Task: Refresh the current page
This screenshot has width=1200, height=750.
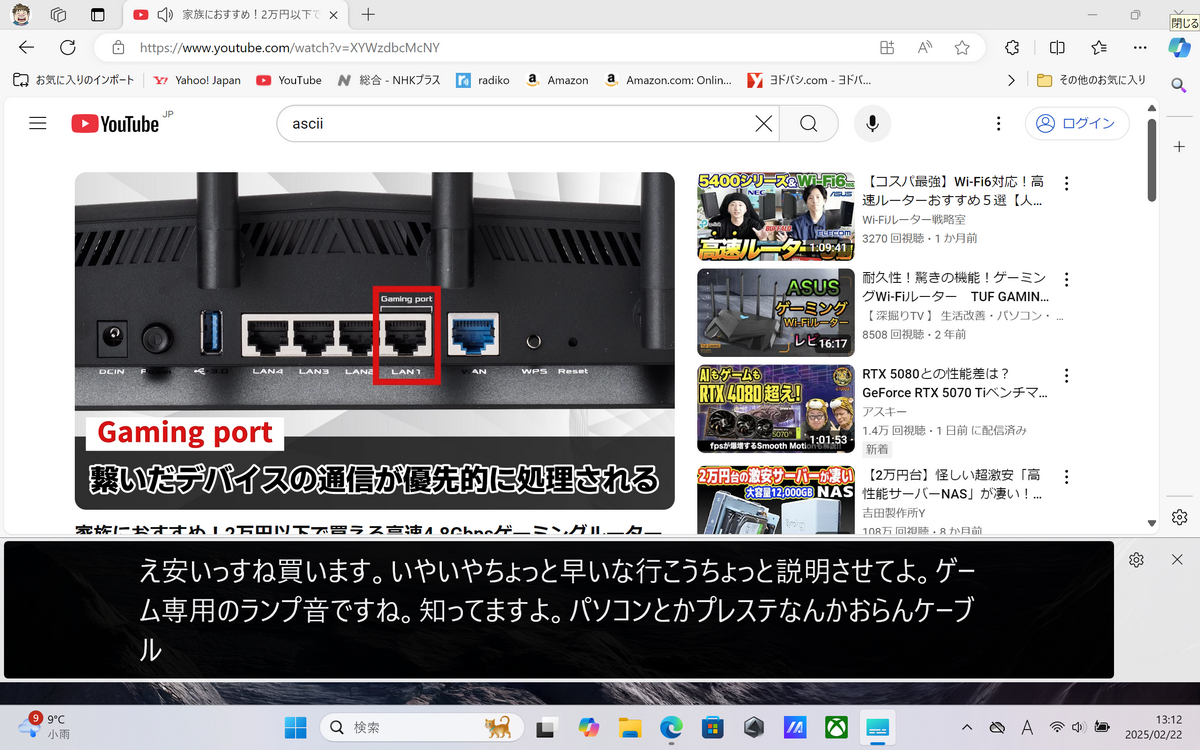Action: (x=68, y=47)
